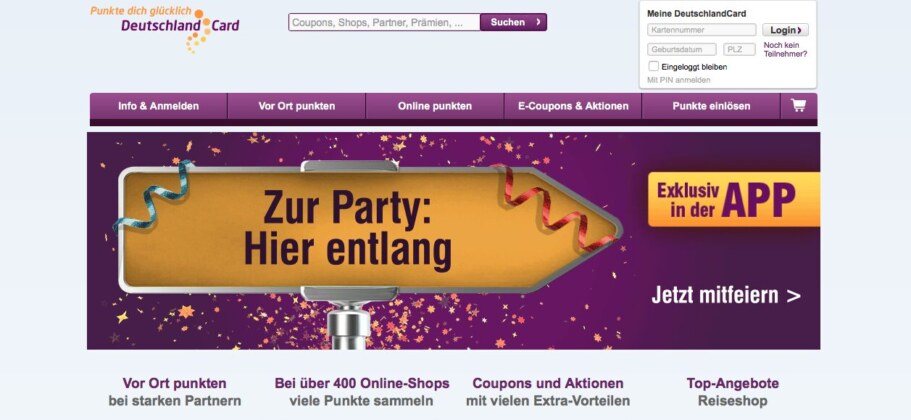Image resolution: width=911 pixels, height=420 pixels.
Task: Click the Jetzt mitfeiern banner link
Action: point(726,295)
